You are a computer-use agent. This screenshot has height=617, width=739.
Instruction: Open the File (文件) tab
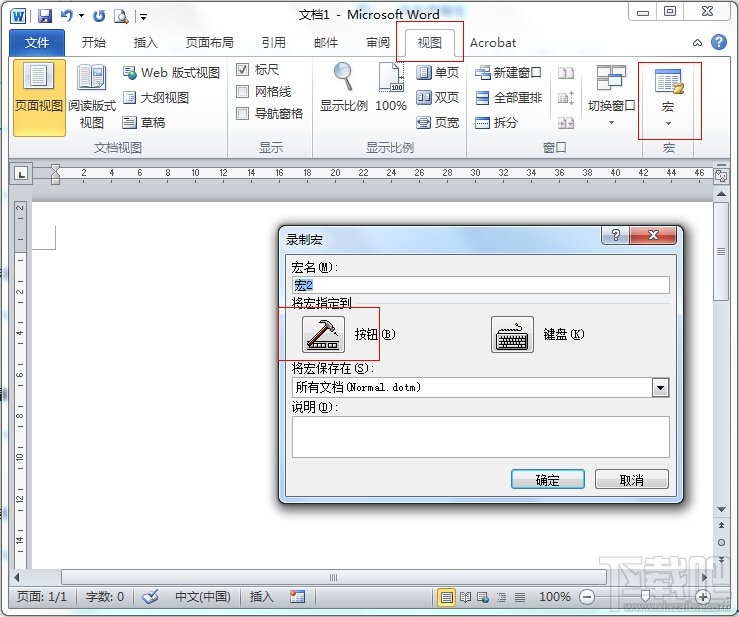tap(37, 43)
